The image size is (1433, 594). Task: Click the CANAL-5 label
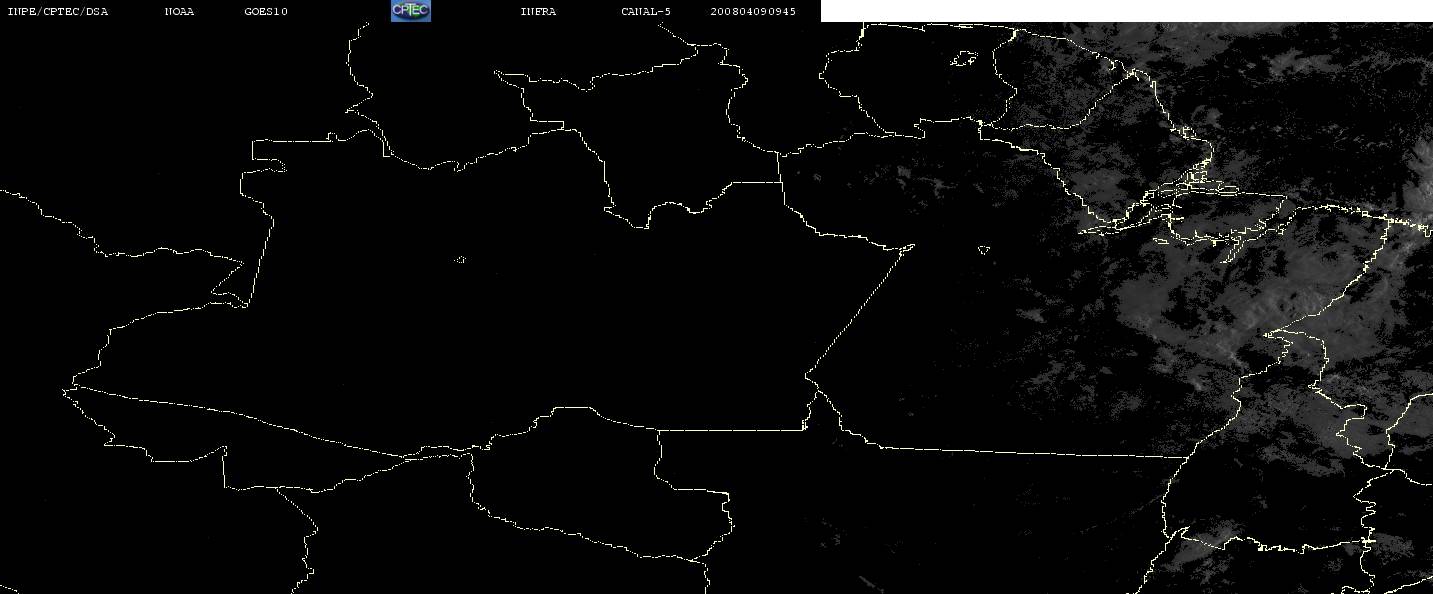(x=646, y=12)
